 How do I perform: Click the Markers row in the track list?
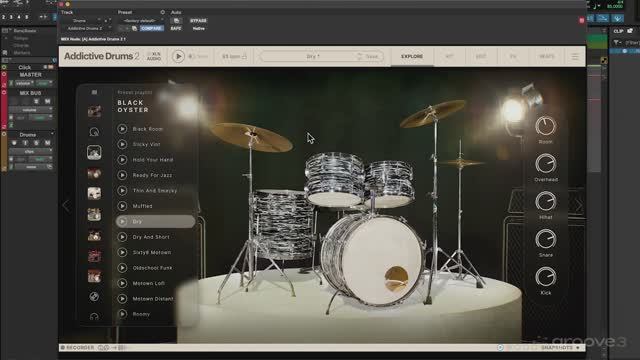22,53
